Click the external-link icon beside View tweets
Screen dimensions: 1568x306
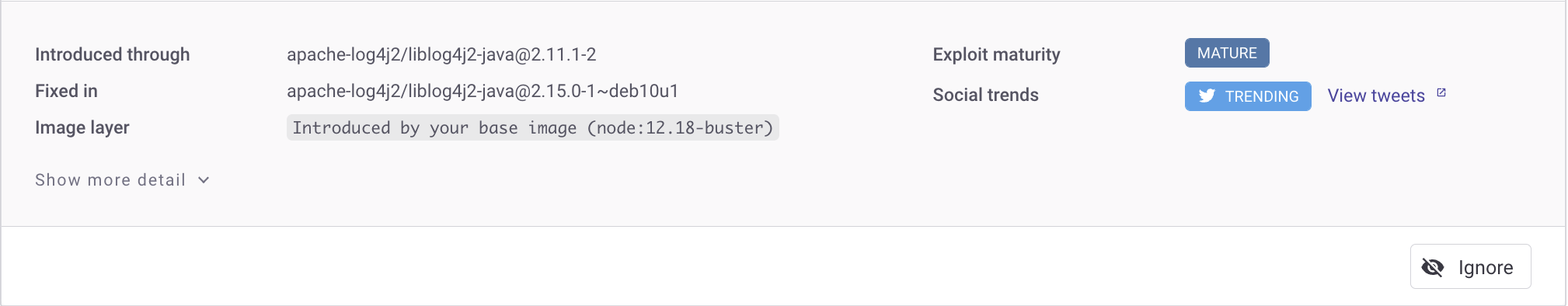click(1441, 92)
